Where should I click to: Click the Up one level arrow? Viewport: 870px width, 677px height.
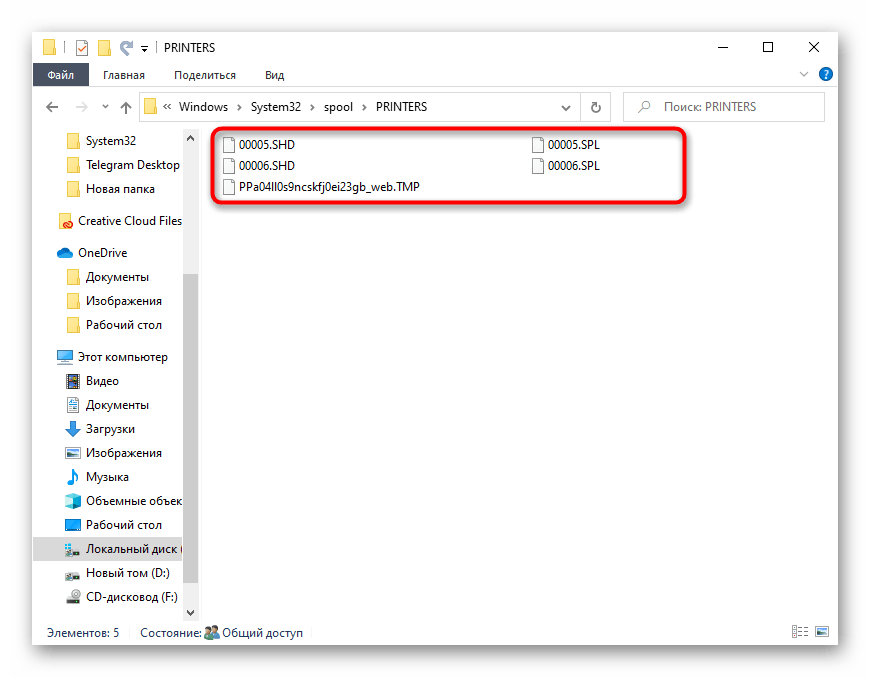(x=126, y=107)
